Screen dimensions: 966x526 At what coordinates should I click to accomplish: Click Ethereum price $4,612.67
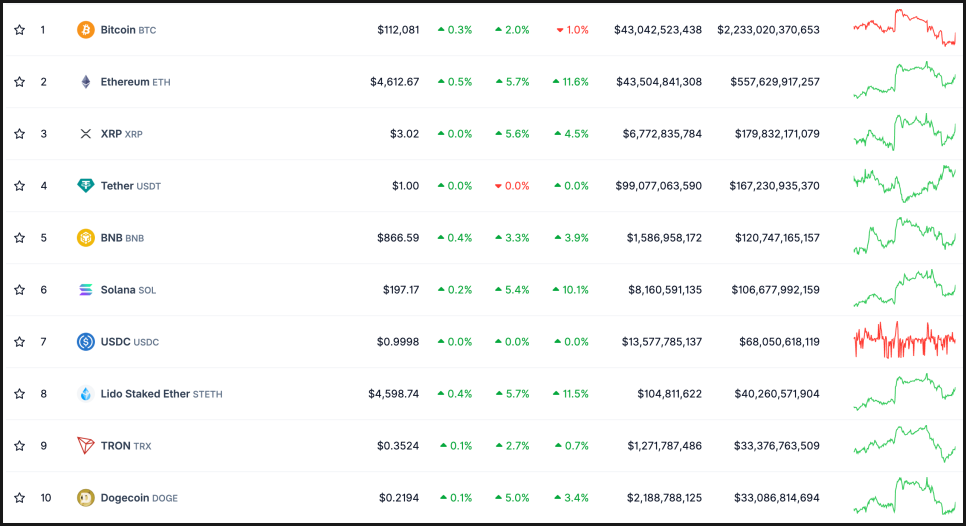coord(394,81)
